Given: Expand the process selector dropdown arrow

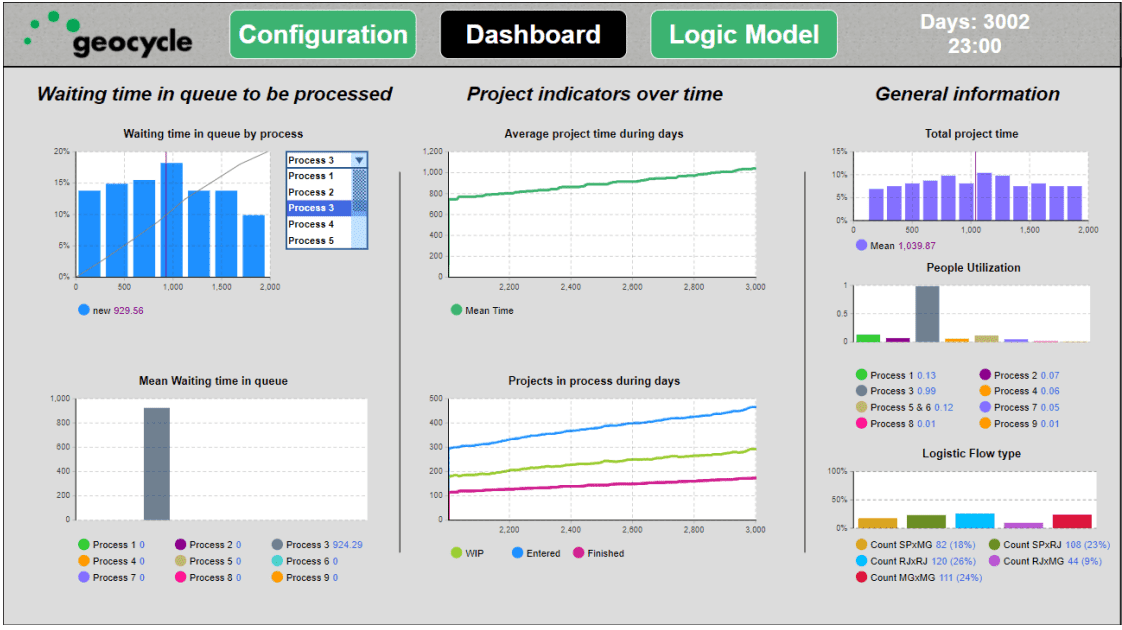Looking at the screenshot, I should click(x=360, y=160).
